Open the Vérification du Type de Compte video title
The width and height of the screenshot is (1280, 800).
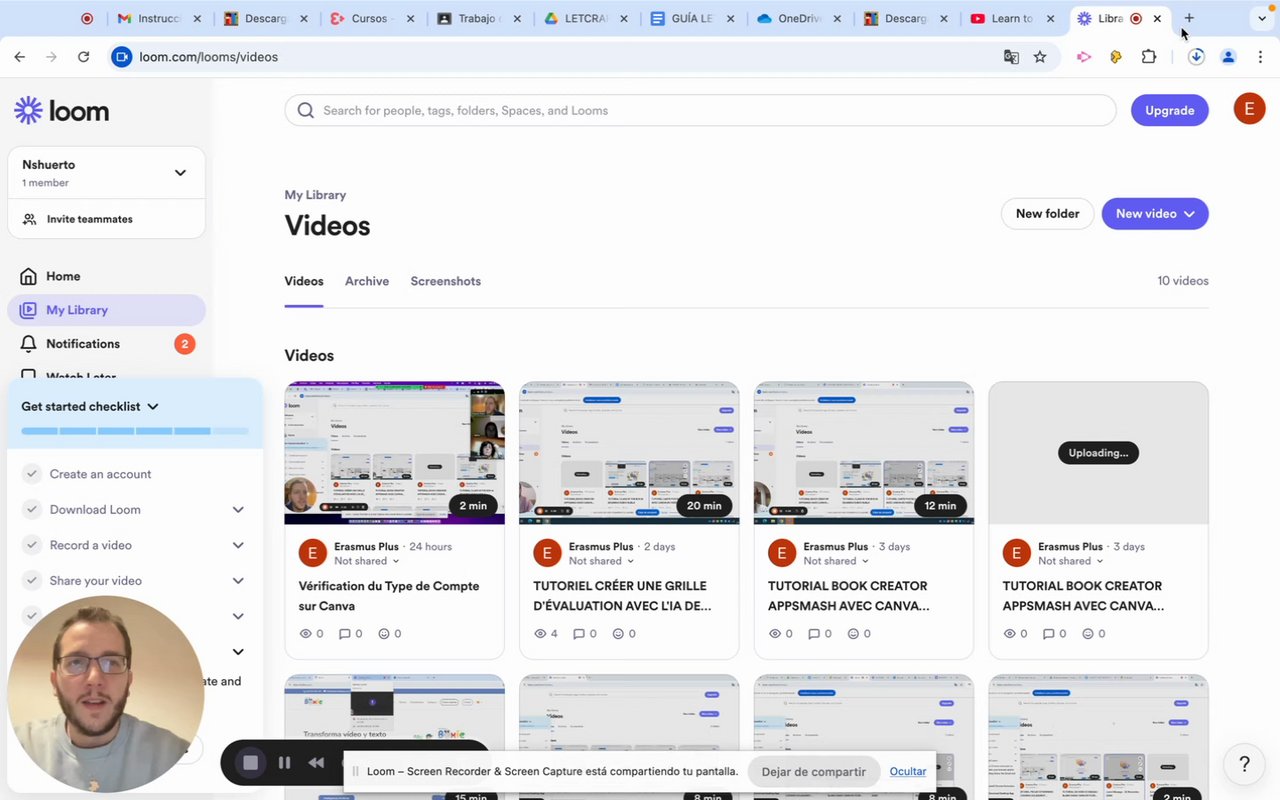tap(389, 596)
